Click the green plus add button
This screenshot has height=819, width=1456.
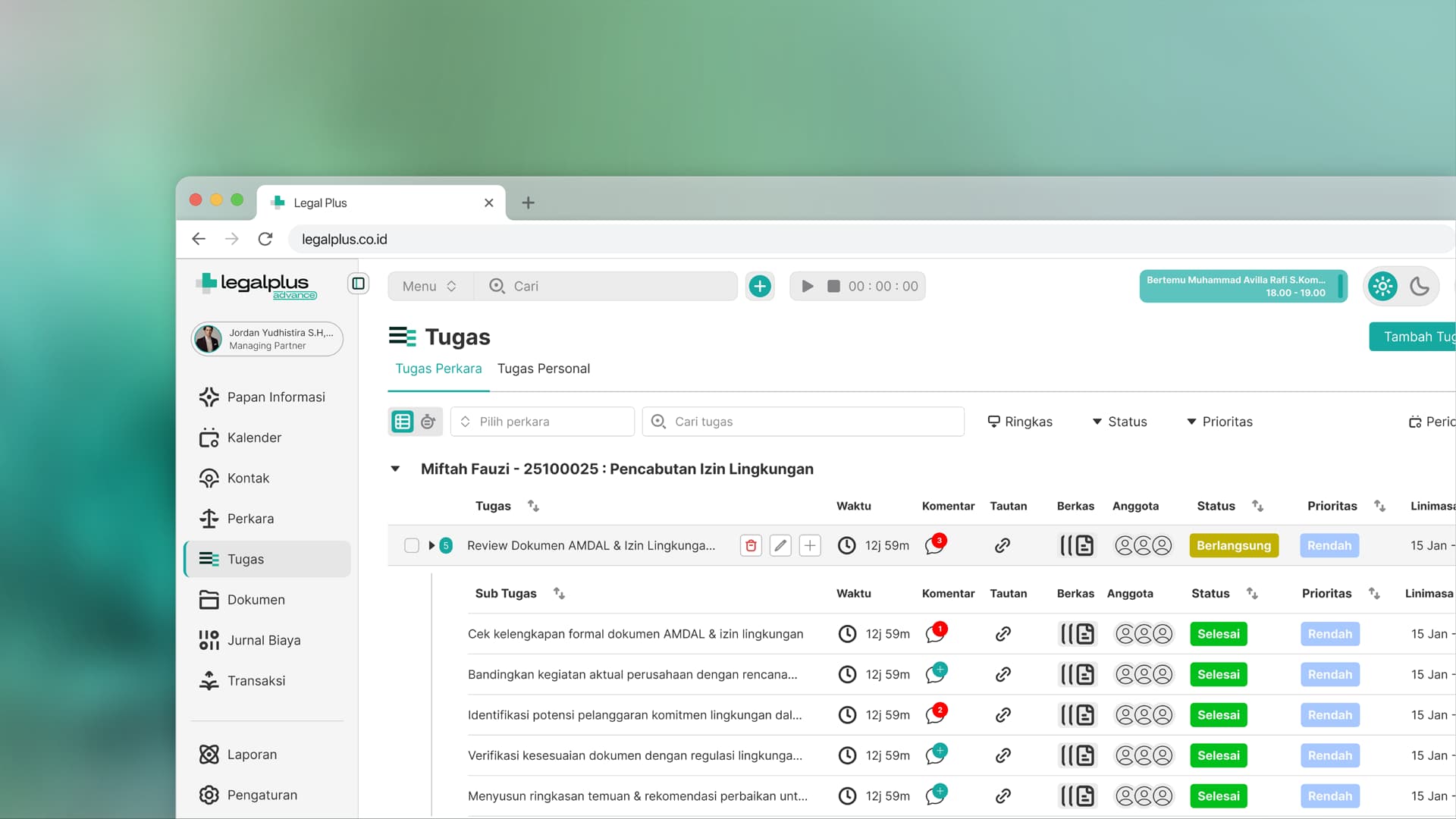[760, 286]
